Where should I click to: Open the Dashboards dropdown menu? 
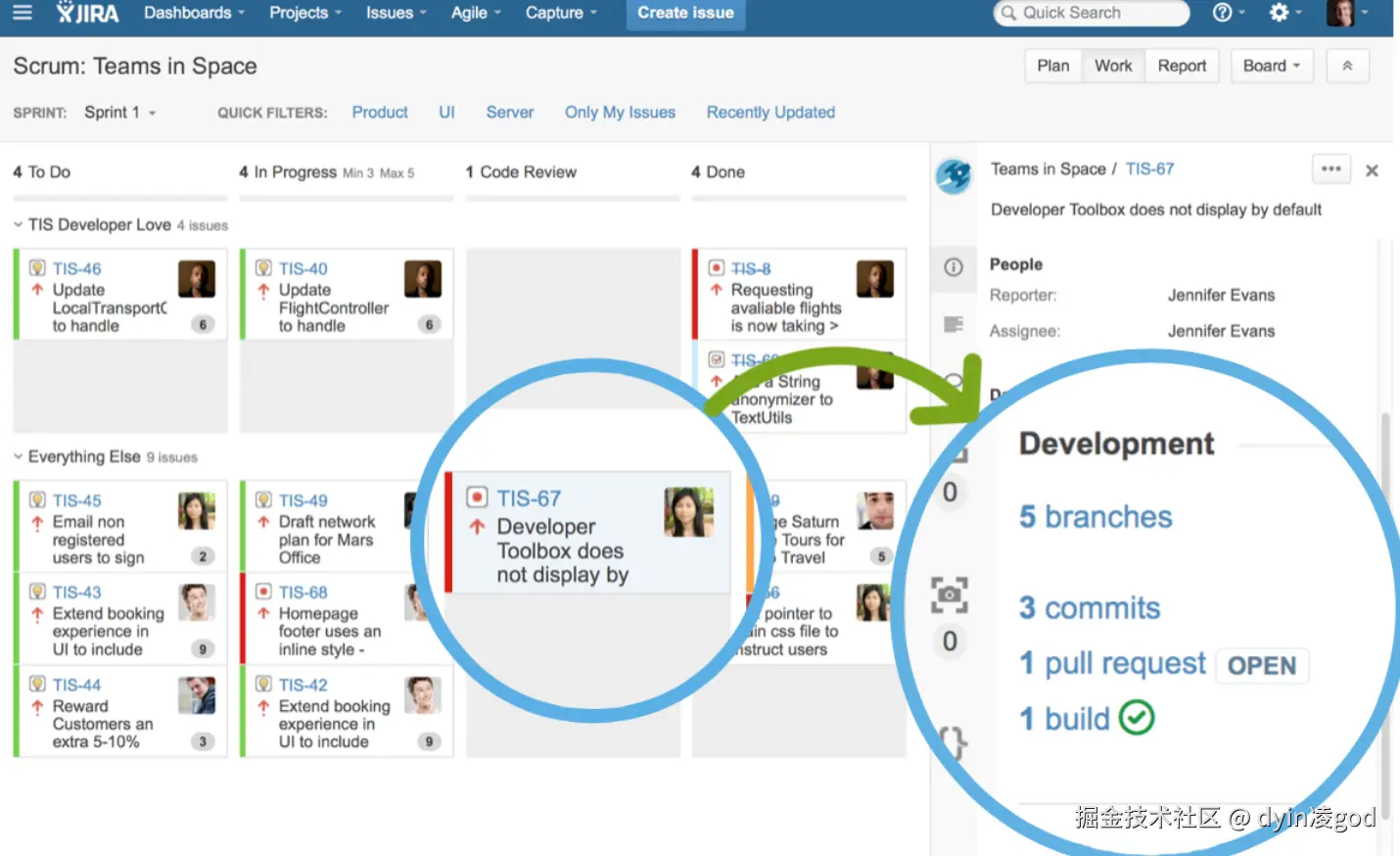click(x=194, y=13)
